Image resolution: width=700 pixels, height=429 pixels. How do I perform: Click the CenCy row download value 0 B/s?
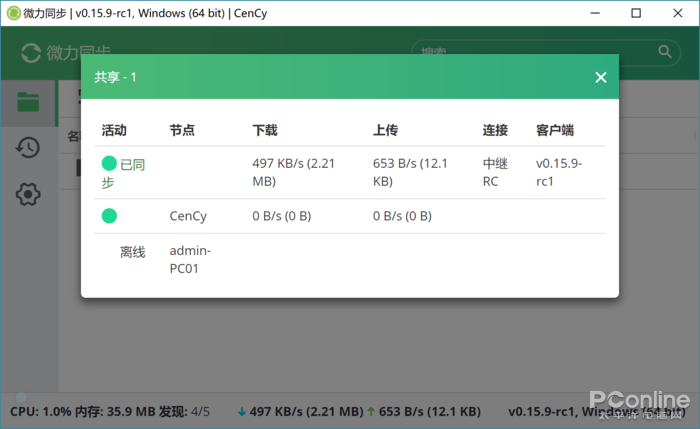coord(282,216)
